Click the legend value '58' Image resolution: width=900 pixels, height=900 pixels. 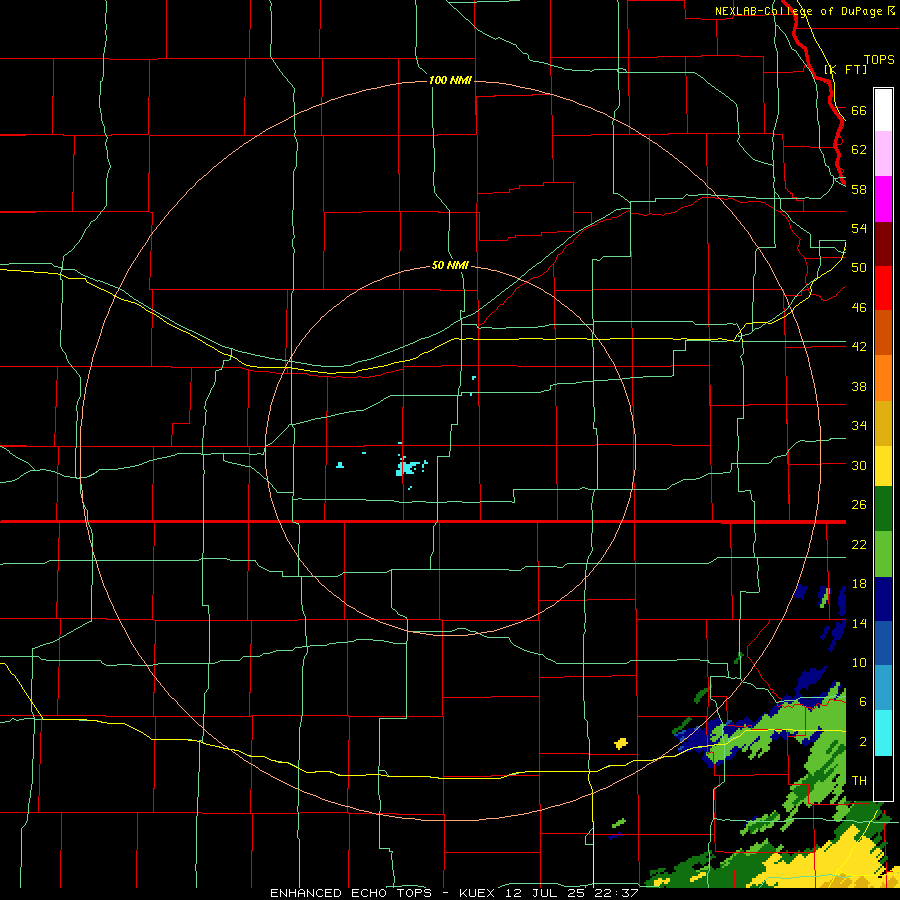pos(859,189)
